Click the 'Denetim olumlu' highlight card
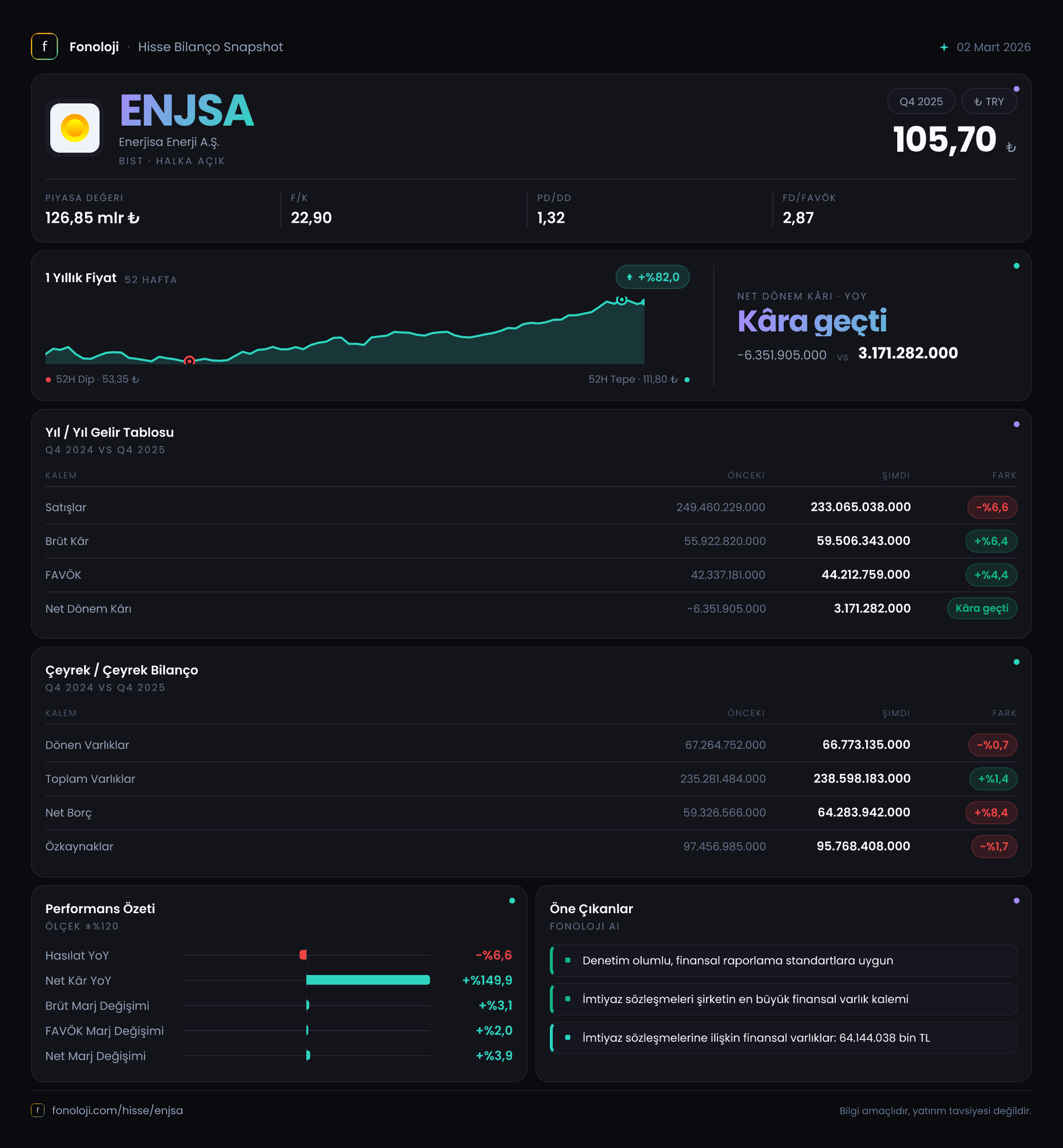 pos(783,961)
